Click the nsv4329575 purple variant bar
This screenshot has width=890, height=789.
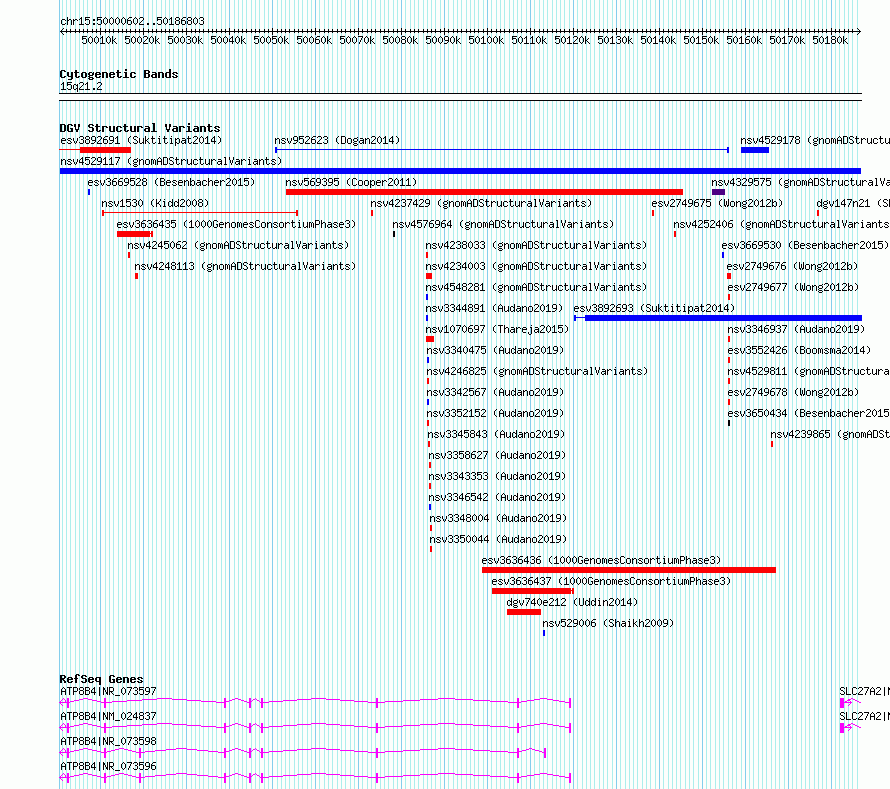pyautogui.click(x=718, y=192)
